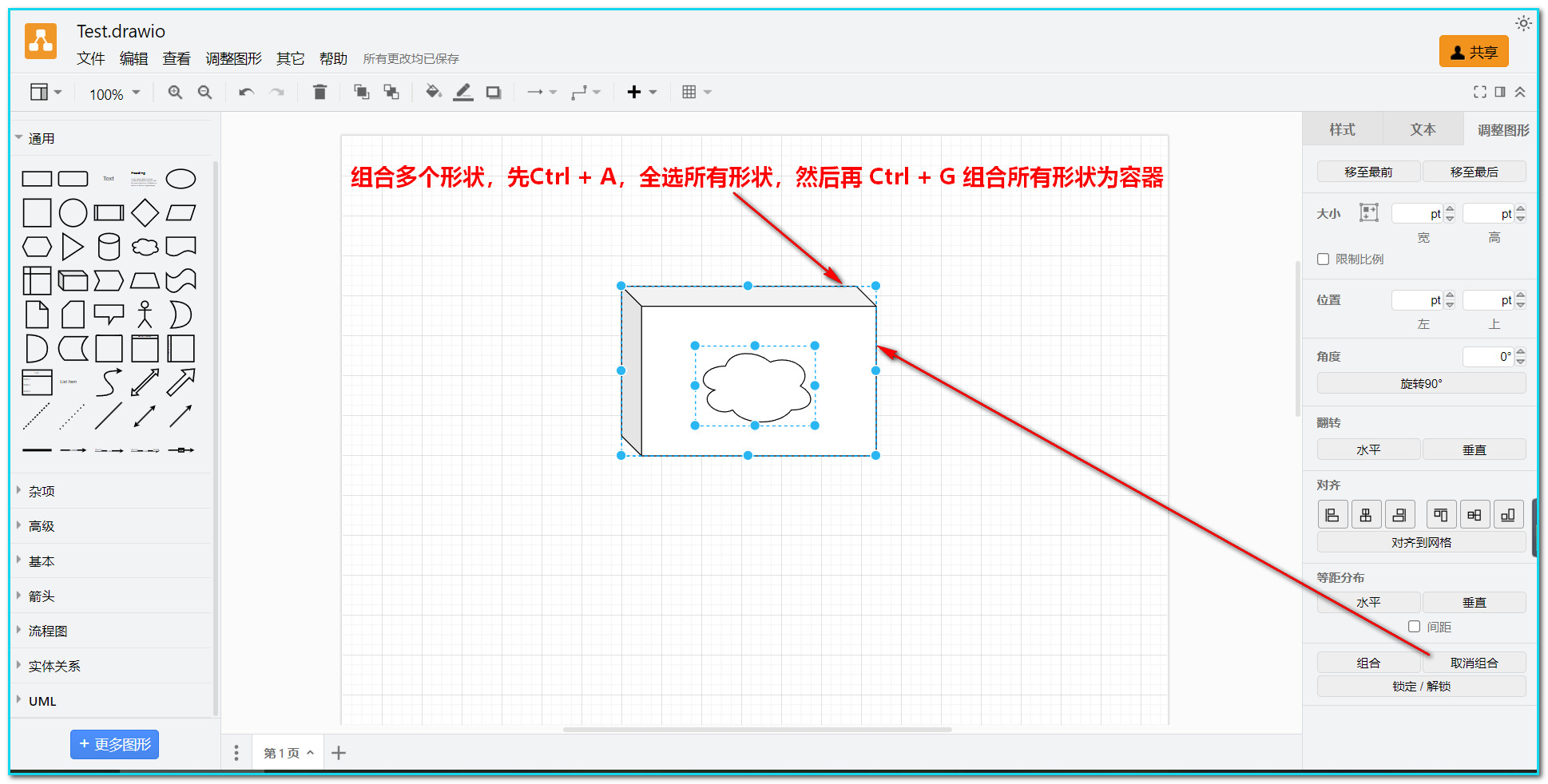
Task: Open the fill color bucket tool
Action: 433,92
